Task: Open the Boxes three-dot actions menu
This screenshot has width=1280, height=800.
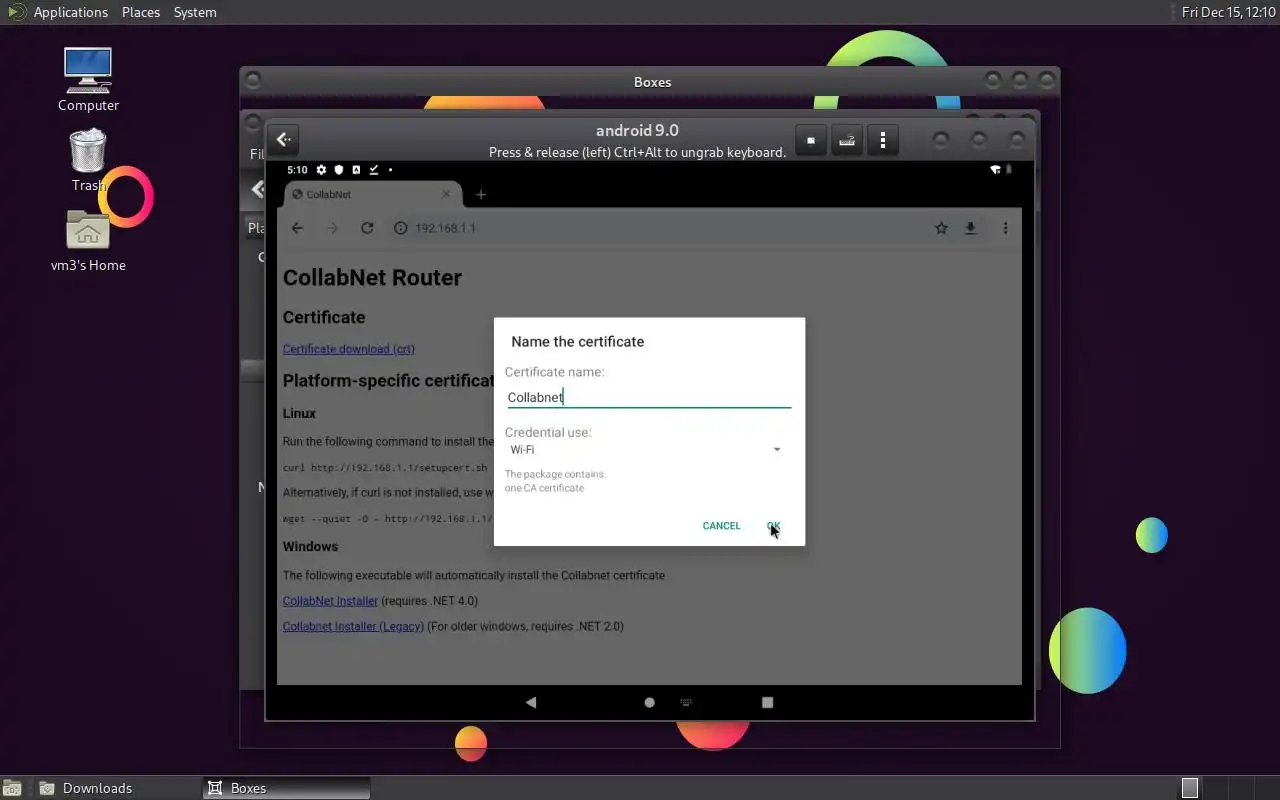Action: 883,141
